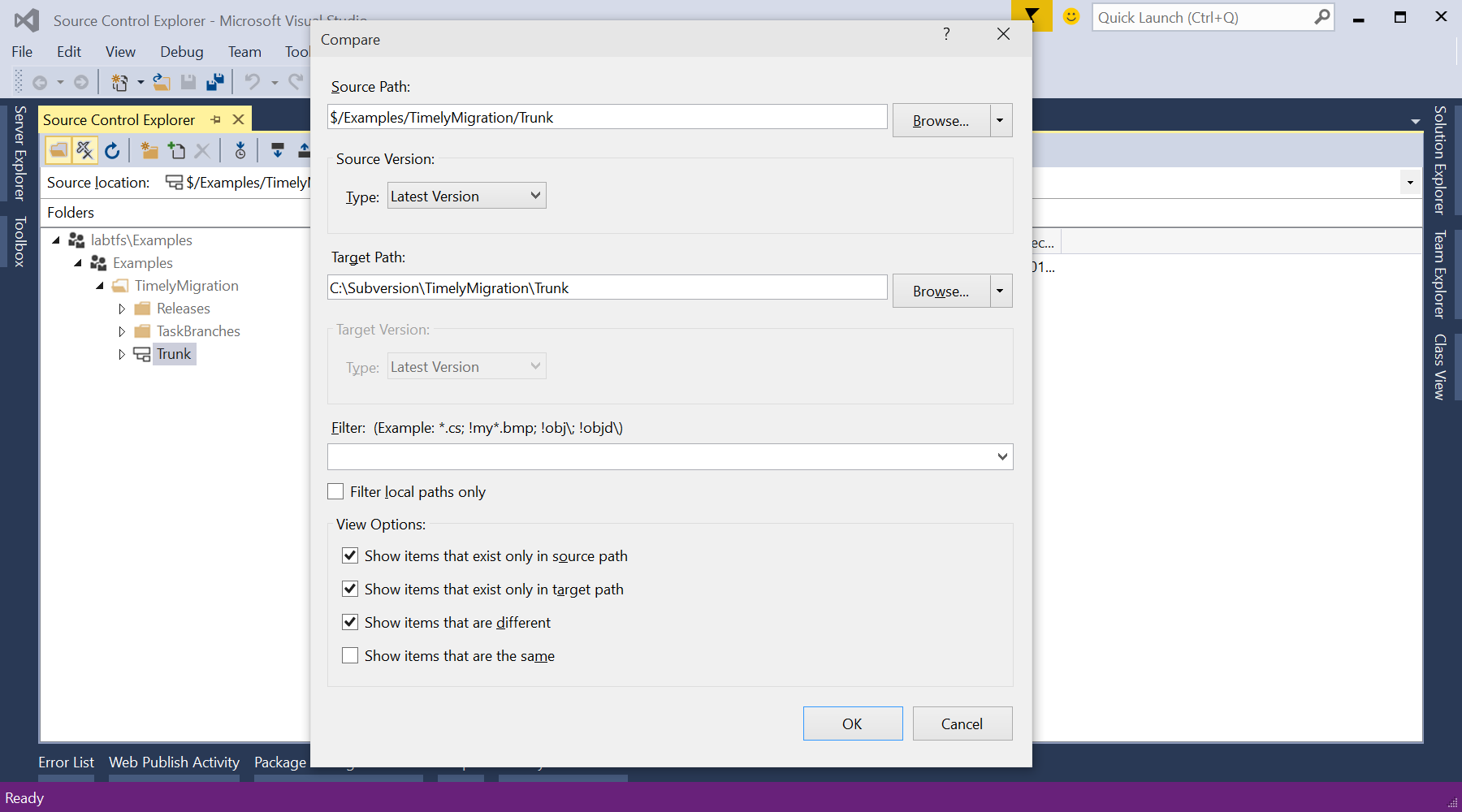Open the Edit menu
The image size is (1462, 812).
click(x=69, y=51)
